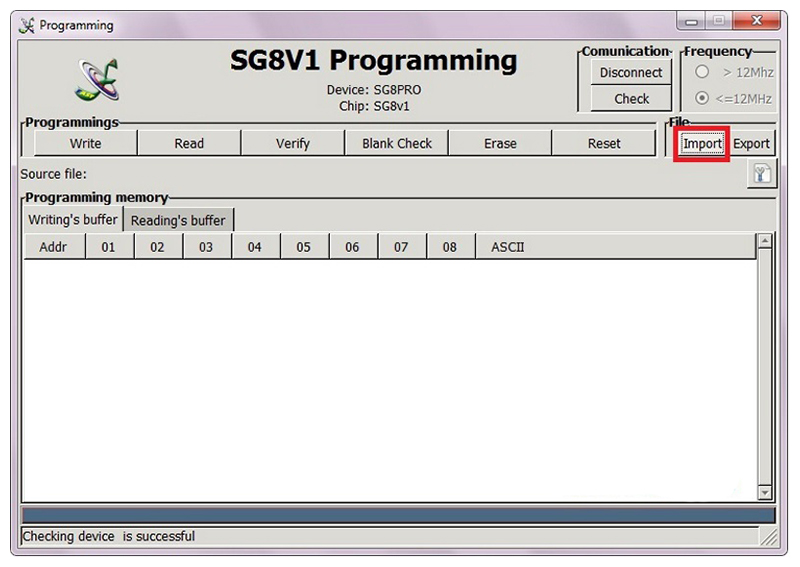The image size is (800, 567).
Task: Click the 06 column header
Action: point(353,247)
